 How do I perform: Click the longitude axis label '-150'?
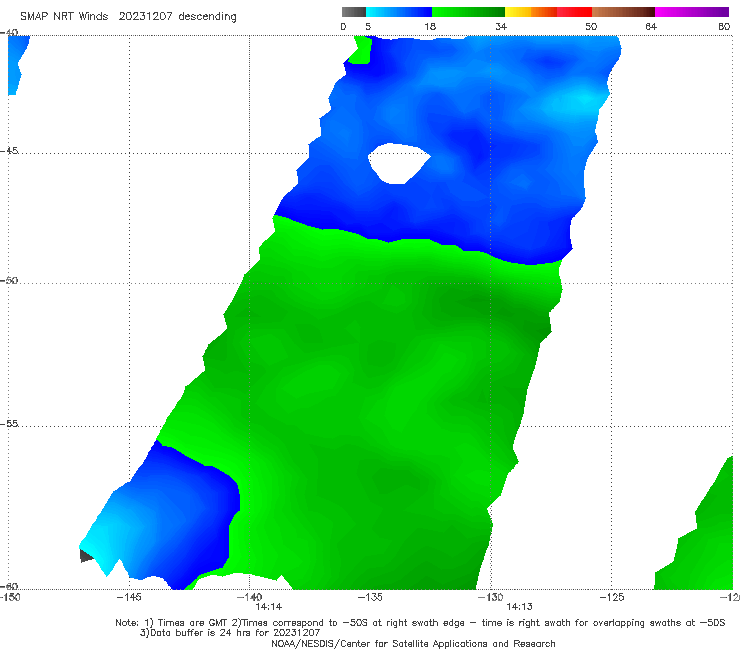[10, 598]
